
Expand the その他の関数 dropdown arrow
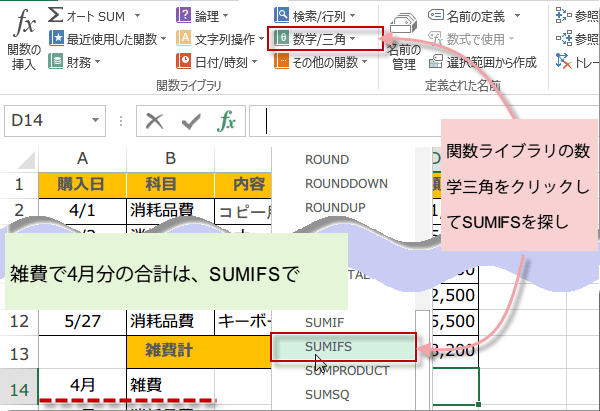(x=364, y=62)
